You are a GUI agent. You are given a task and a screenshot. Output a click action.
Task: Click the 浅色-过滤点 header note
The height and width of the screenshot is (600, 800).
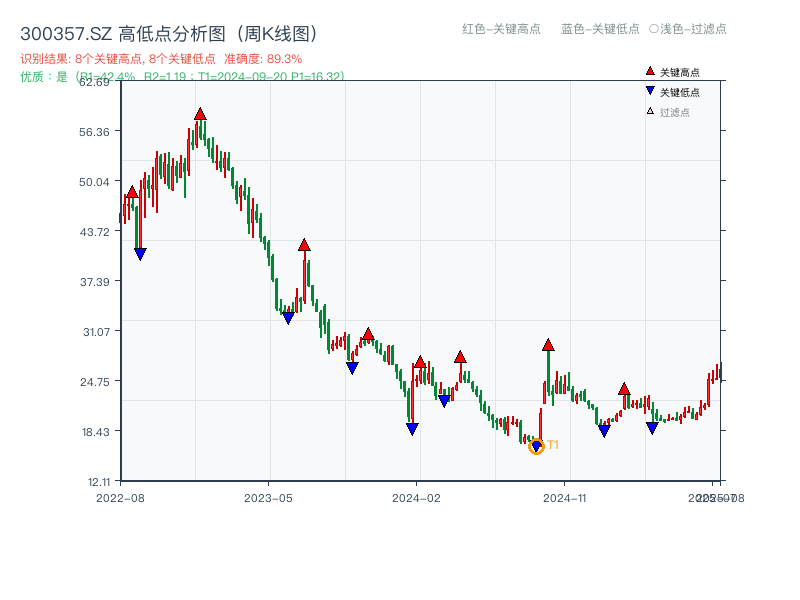click(693, 29)
